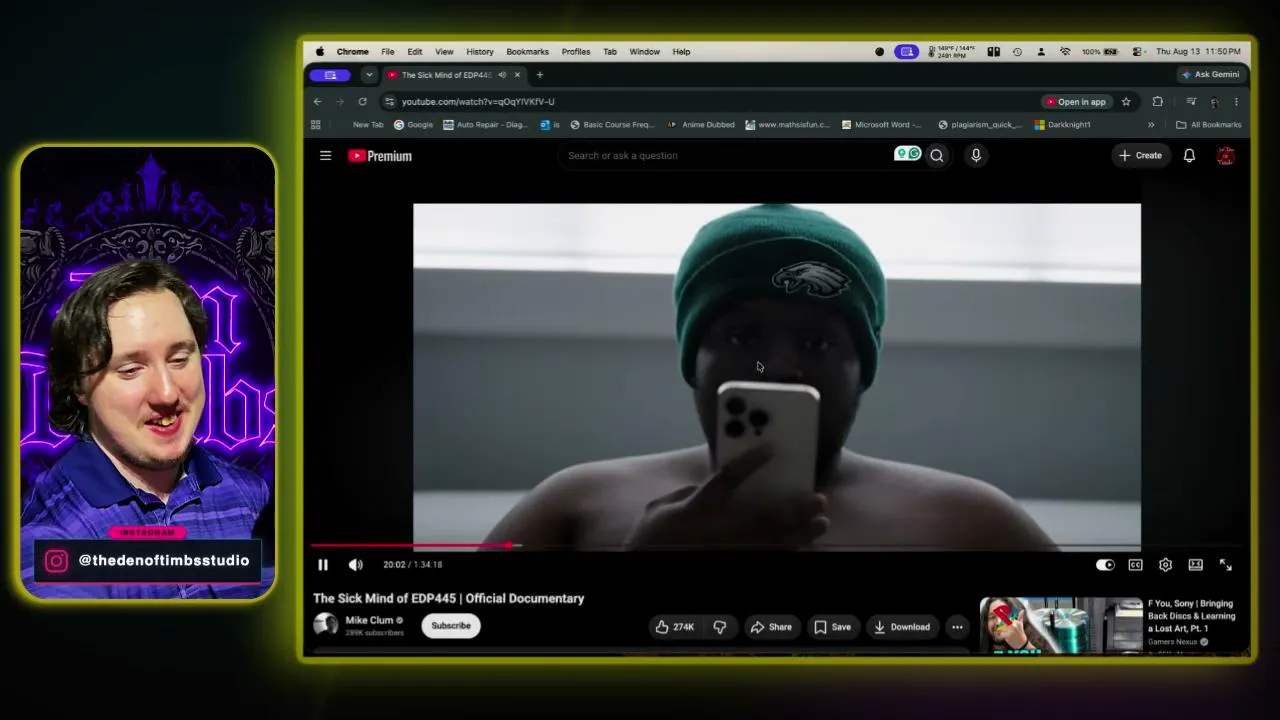Open Ask Gemini
The height and width of the screenshot is (720, 1280).
pyautogui.click(x=1210, y=74)
